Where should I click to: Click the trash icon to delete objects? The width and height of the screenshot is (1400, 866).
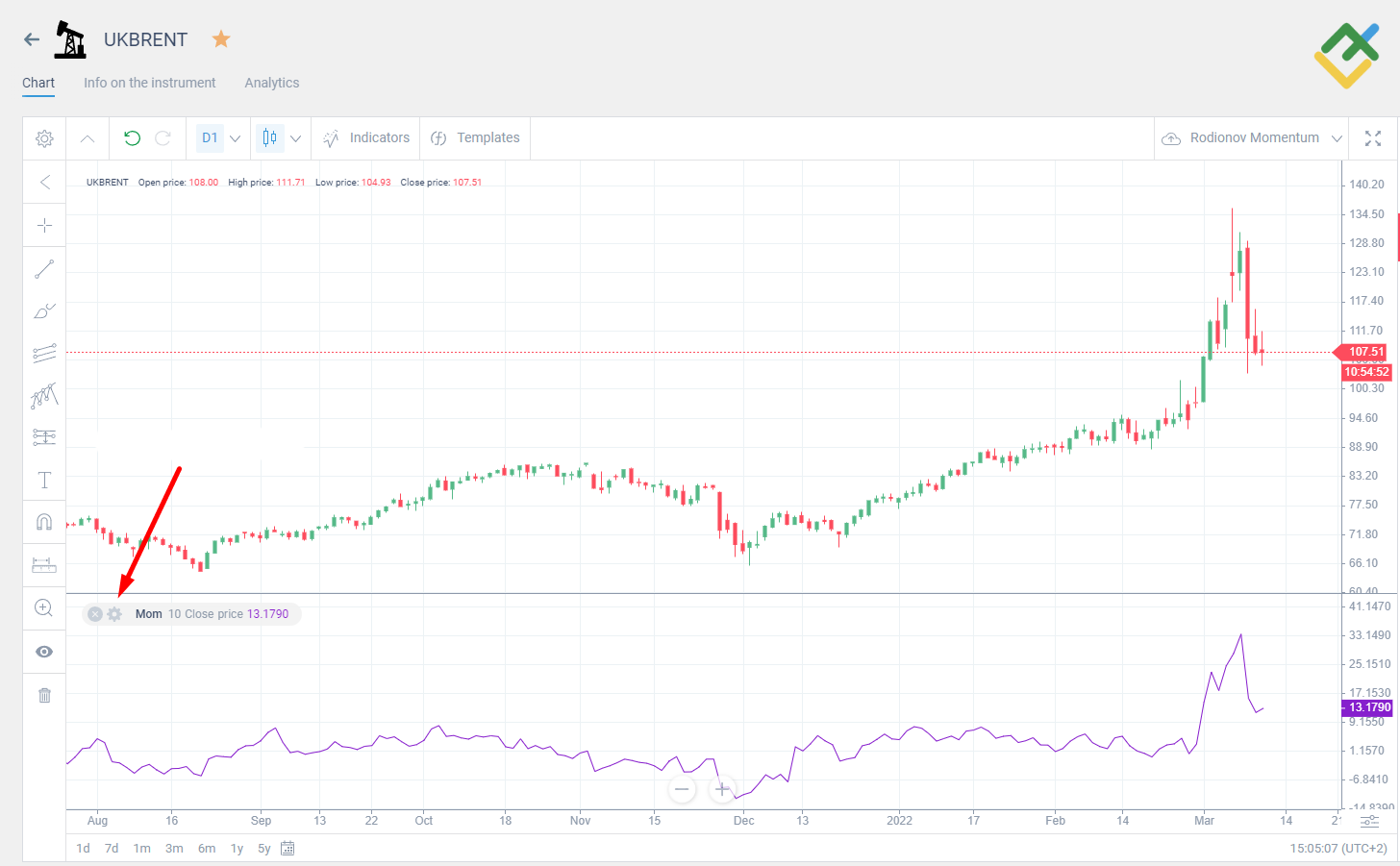(x=44, y=694)
